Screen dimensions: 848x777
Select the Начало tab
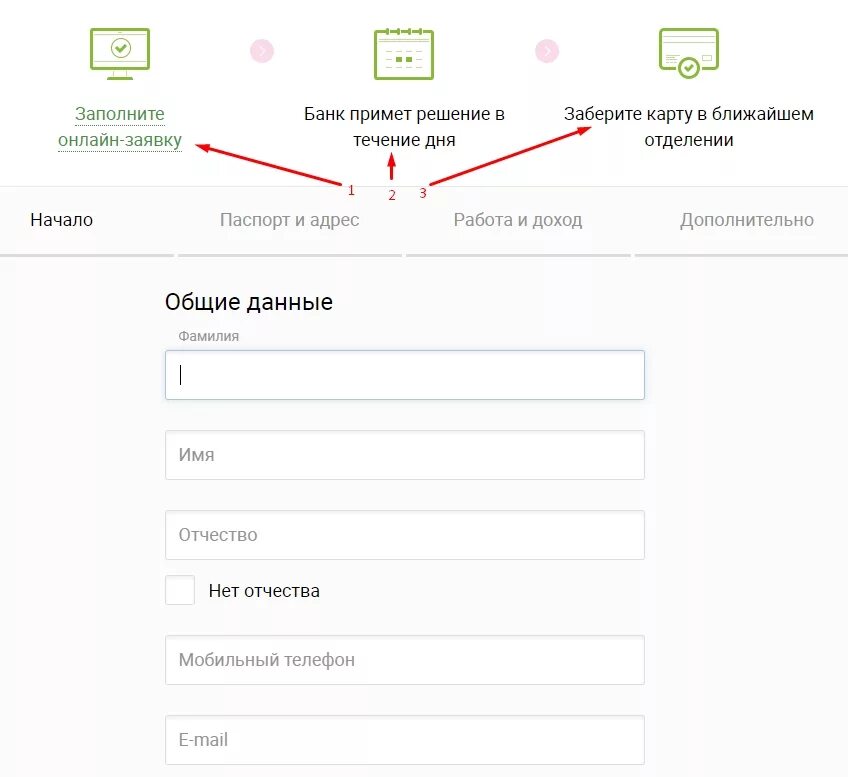coord(62,220)
